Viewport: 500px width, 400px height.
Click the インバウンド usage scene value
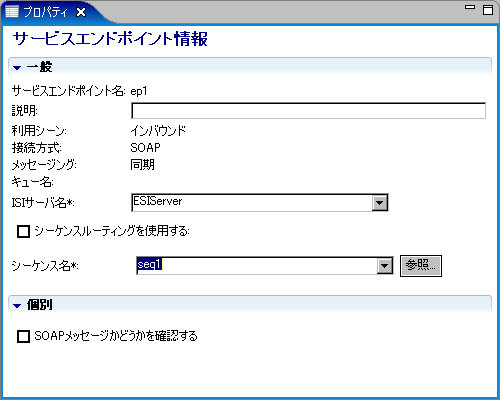coord(158,130)
